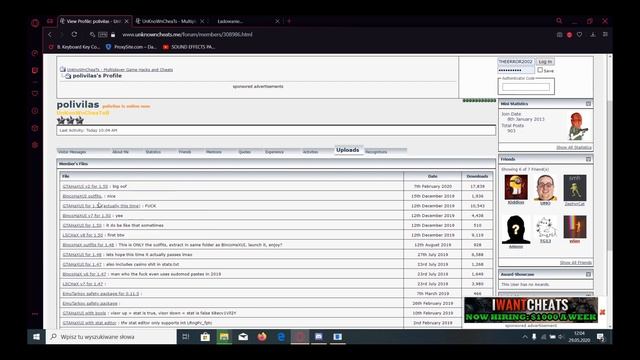Click 'Show All Statistics' link

573,147
